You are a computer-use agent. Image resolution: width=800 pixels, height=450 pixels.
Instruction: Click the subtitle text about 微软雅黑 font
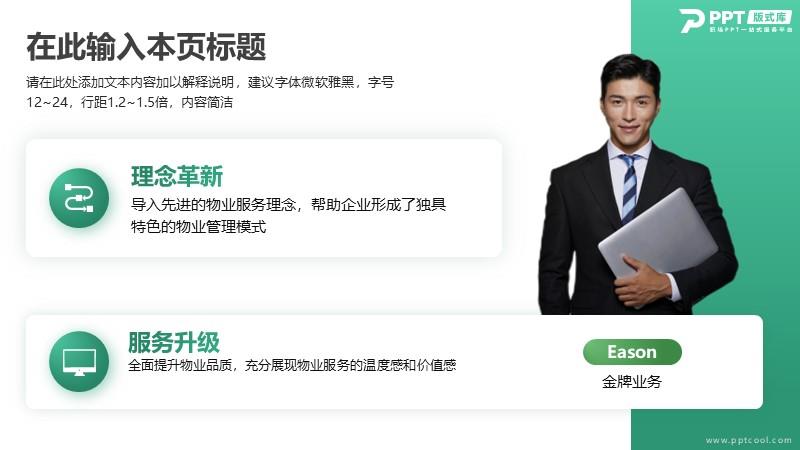tap(210, 92)
